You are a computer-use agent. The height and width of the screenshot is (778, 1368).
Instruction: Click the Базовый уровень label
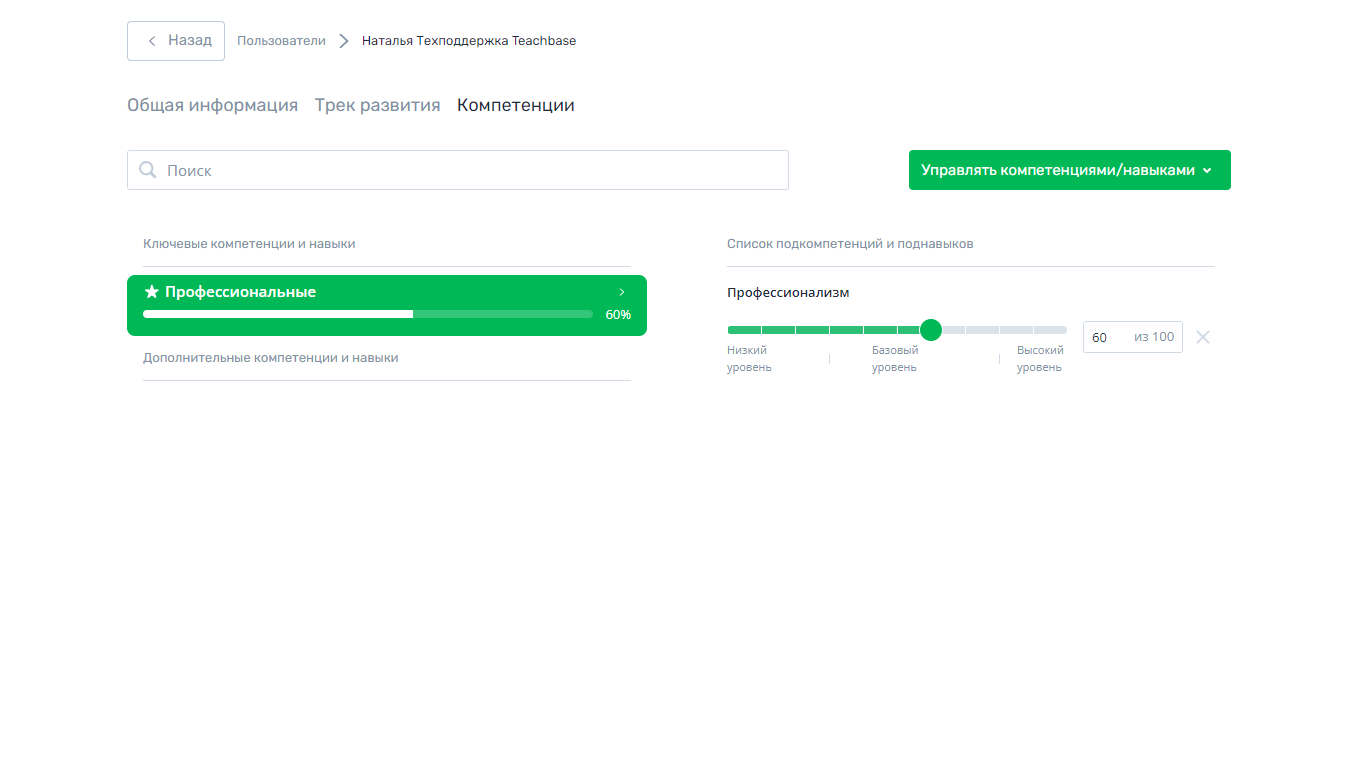point(894,359)
